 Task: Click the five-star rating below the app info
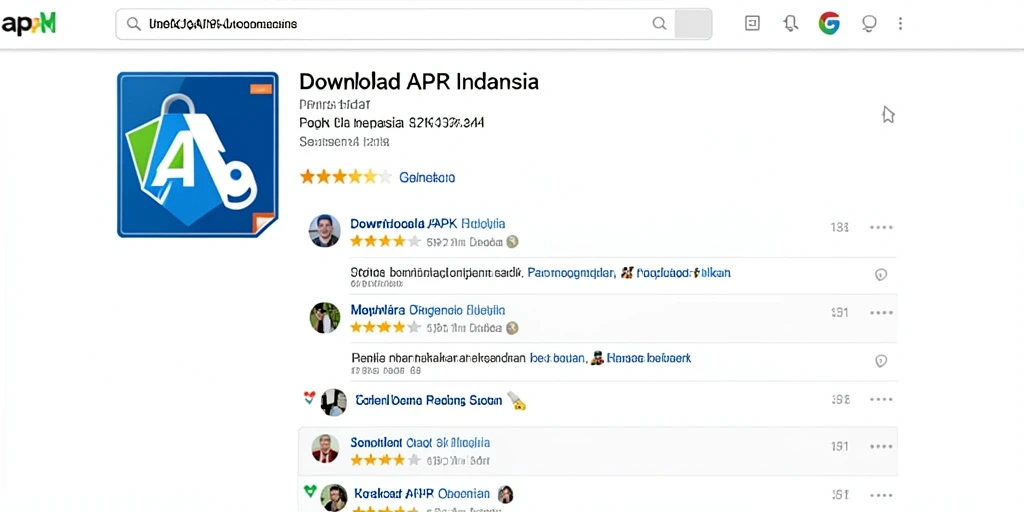tap(345, 177)
